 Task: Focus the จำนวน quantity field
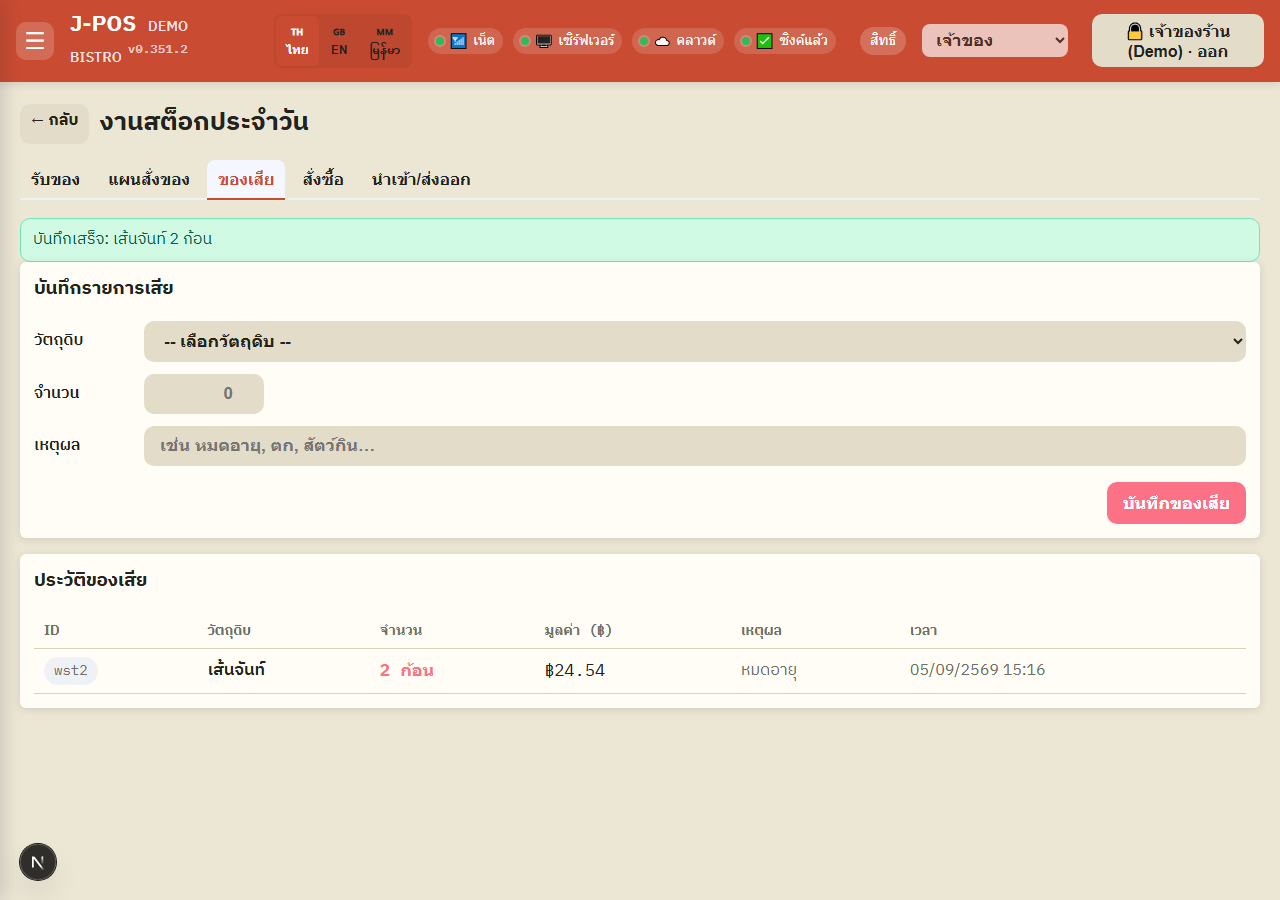pyautogui.click(x=204, y=394)
